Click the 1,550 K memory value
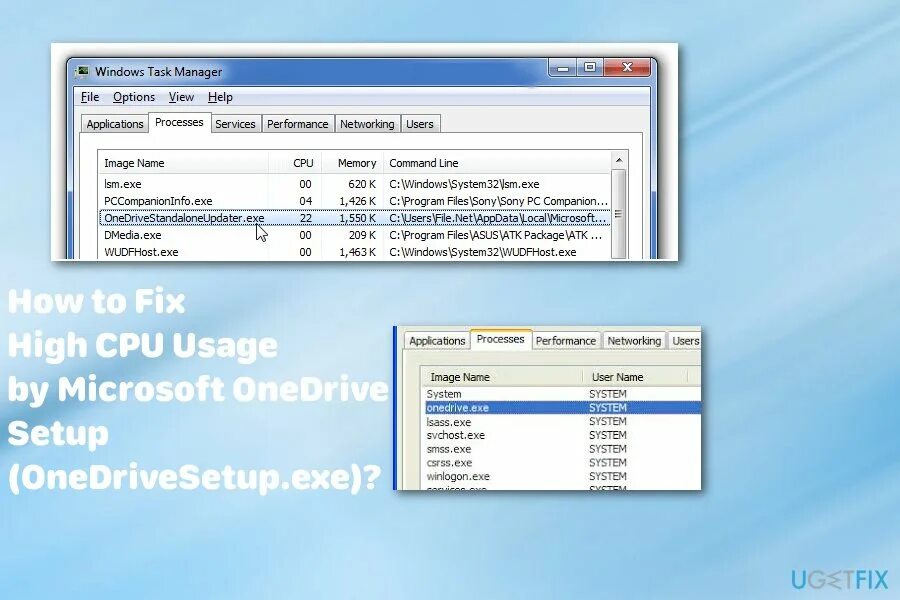This screenshot has width=900, height=600. pos(358,218)
